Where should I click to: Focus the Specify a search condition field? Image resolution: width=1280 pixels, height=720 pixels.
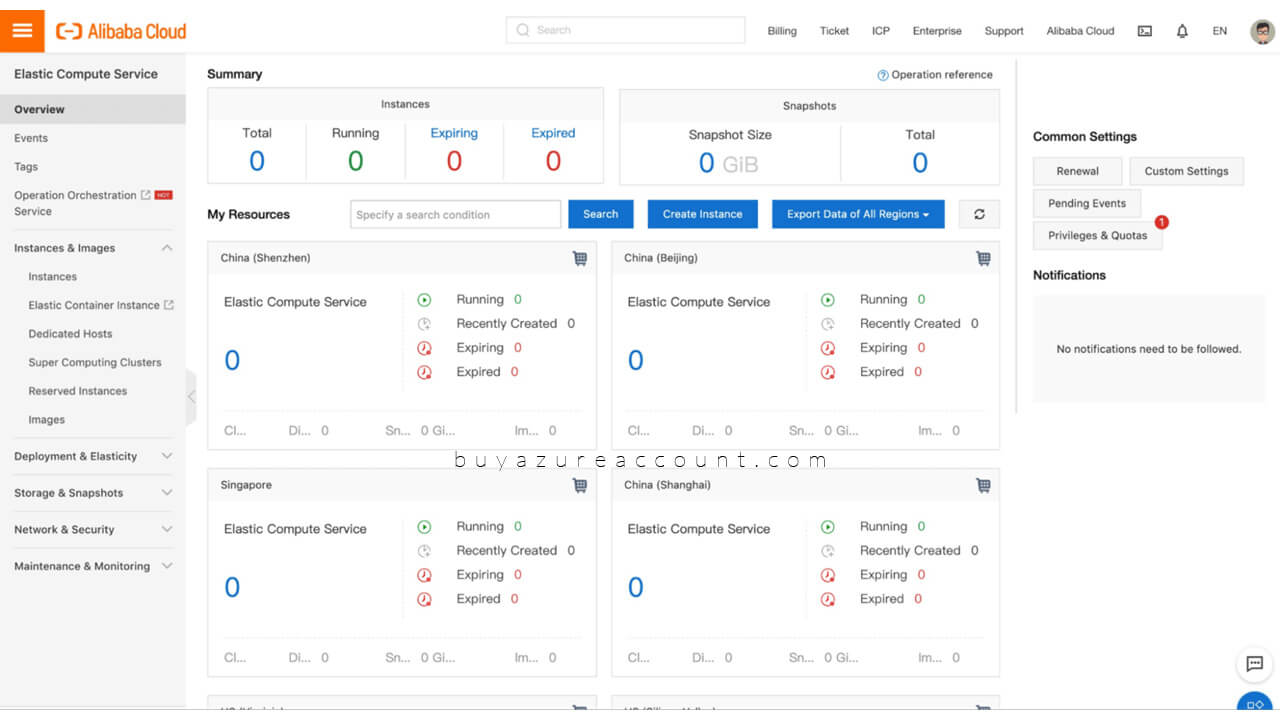(x=455, y=214)
